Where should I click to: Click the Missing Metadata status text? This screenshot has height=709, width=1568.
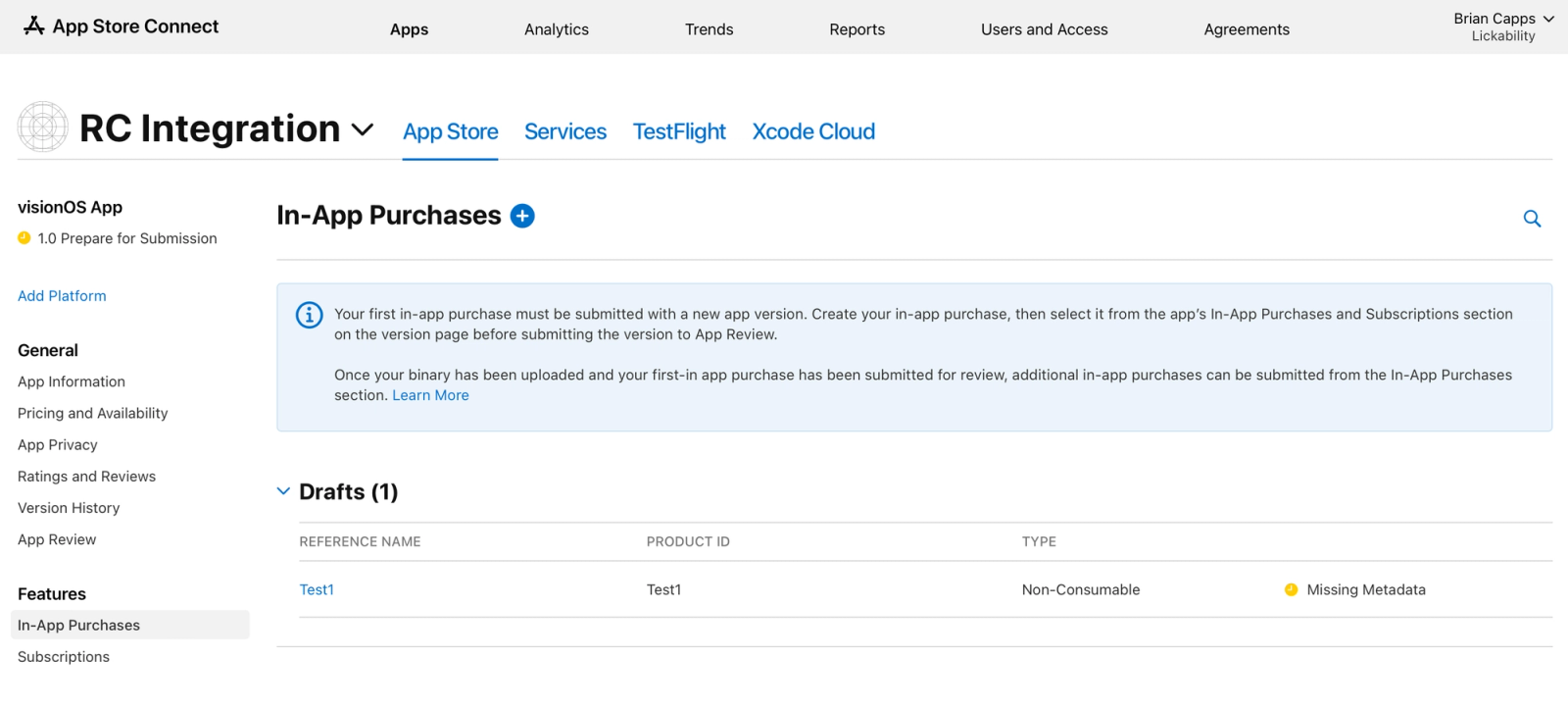coord(1366,589)
